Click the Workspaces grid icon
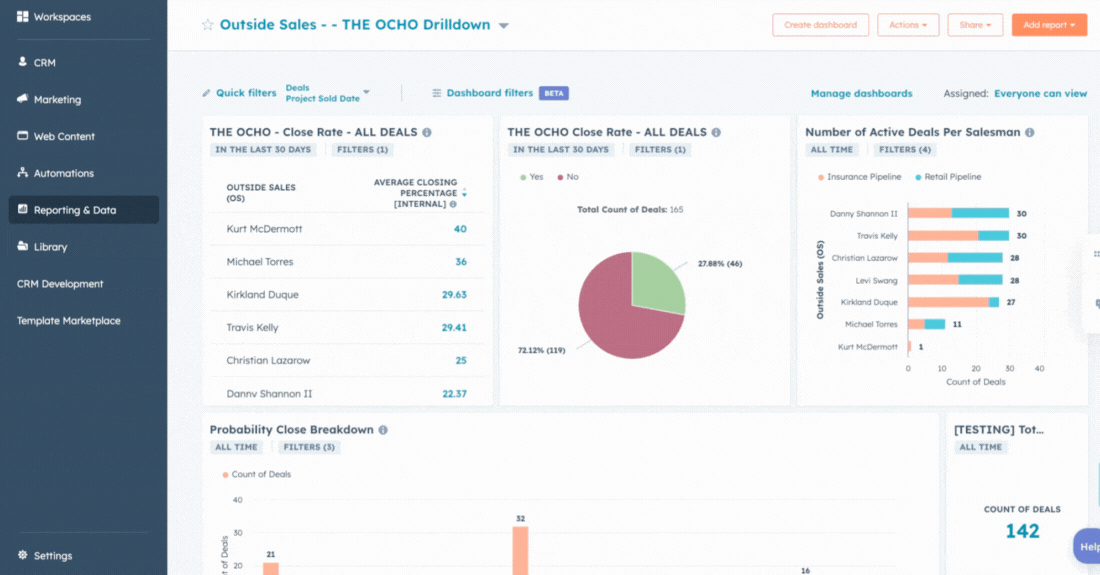 tap(22, 16)
